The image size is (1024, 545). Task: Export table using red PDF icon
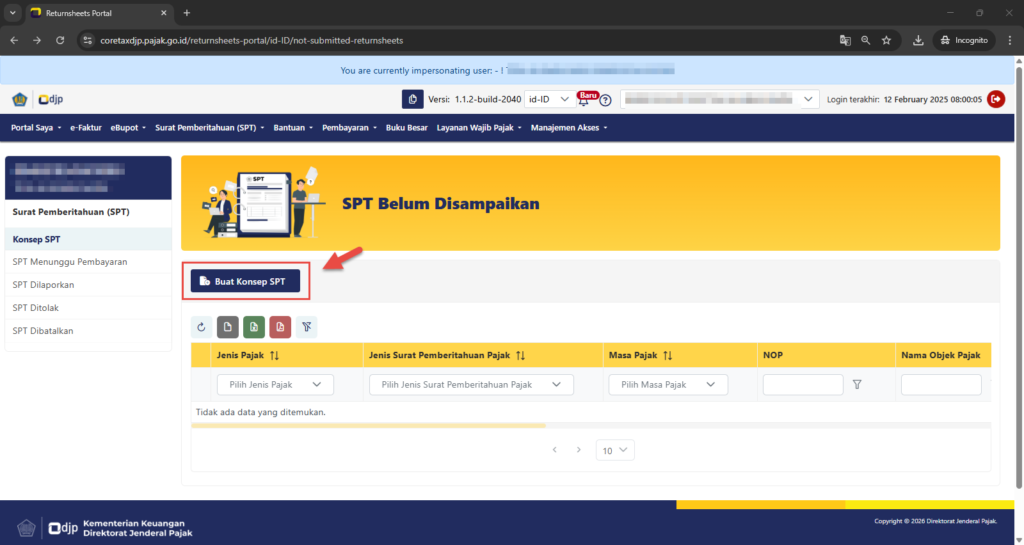[x=280, y=326]
